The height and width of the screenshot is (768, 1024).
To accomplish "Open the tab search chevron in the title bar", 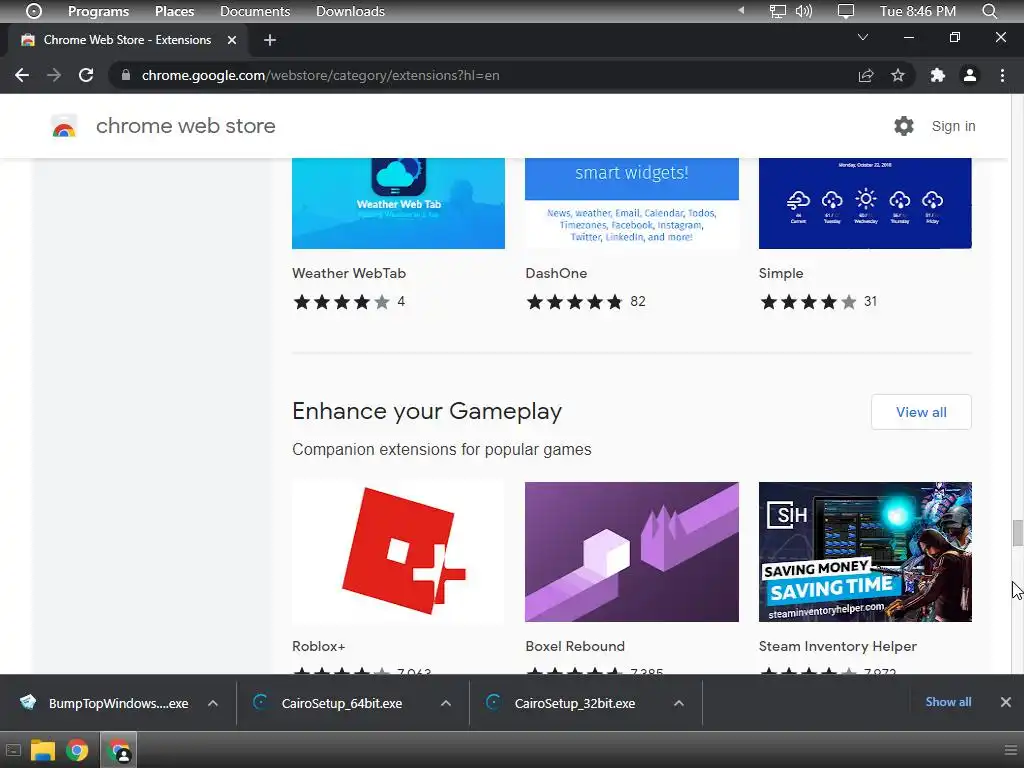I will tap(863, 37).
